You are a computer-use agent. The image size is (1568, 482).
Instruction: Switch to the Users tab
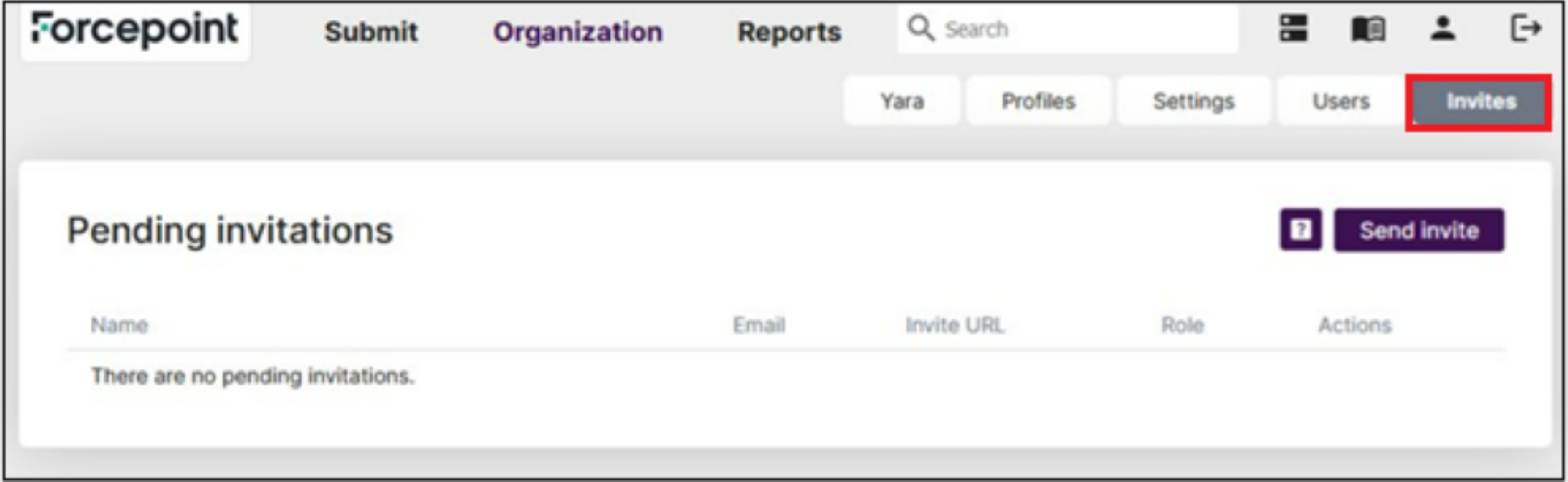pos(1341,101)
